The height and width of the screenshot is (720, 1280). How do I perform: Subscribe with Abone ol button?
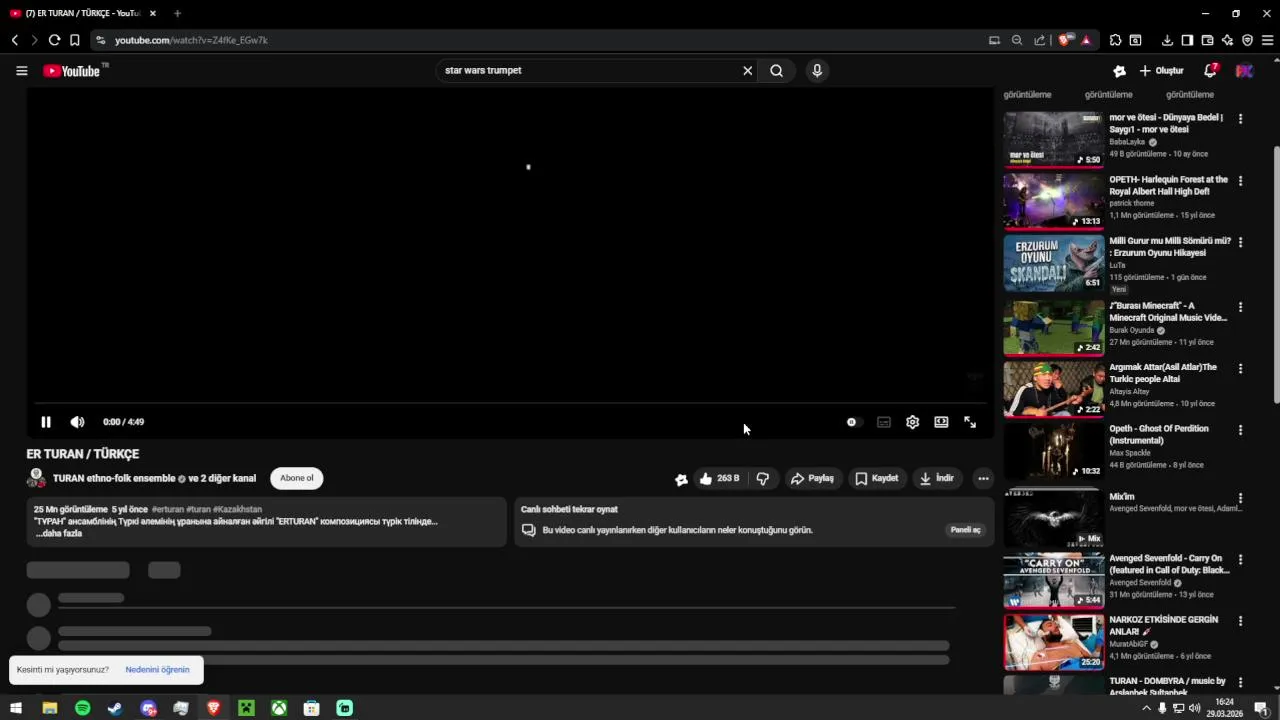[296, 478]
